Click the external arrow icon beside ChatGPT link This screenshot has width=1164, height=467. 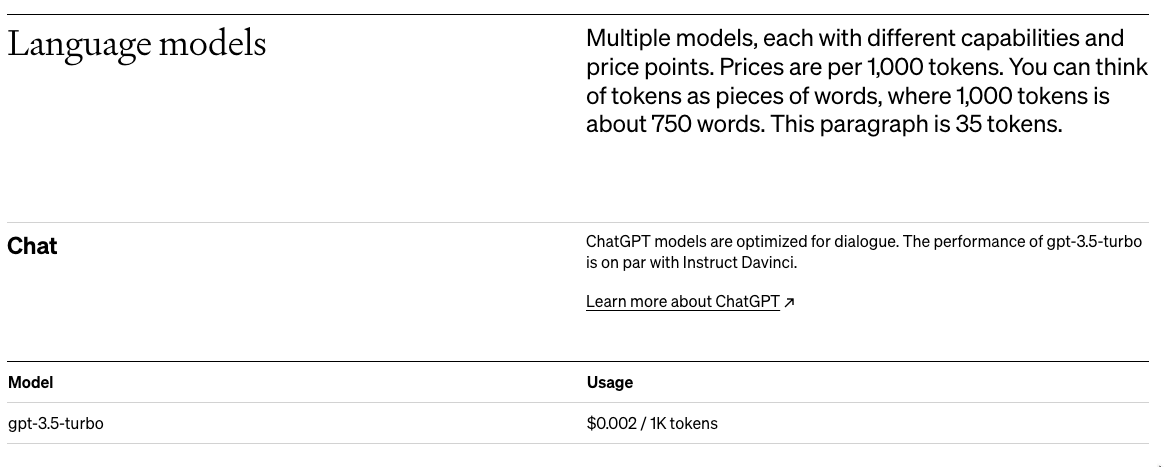[789, 302]
